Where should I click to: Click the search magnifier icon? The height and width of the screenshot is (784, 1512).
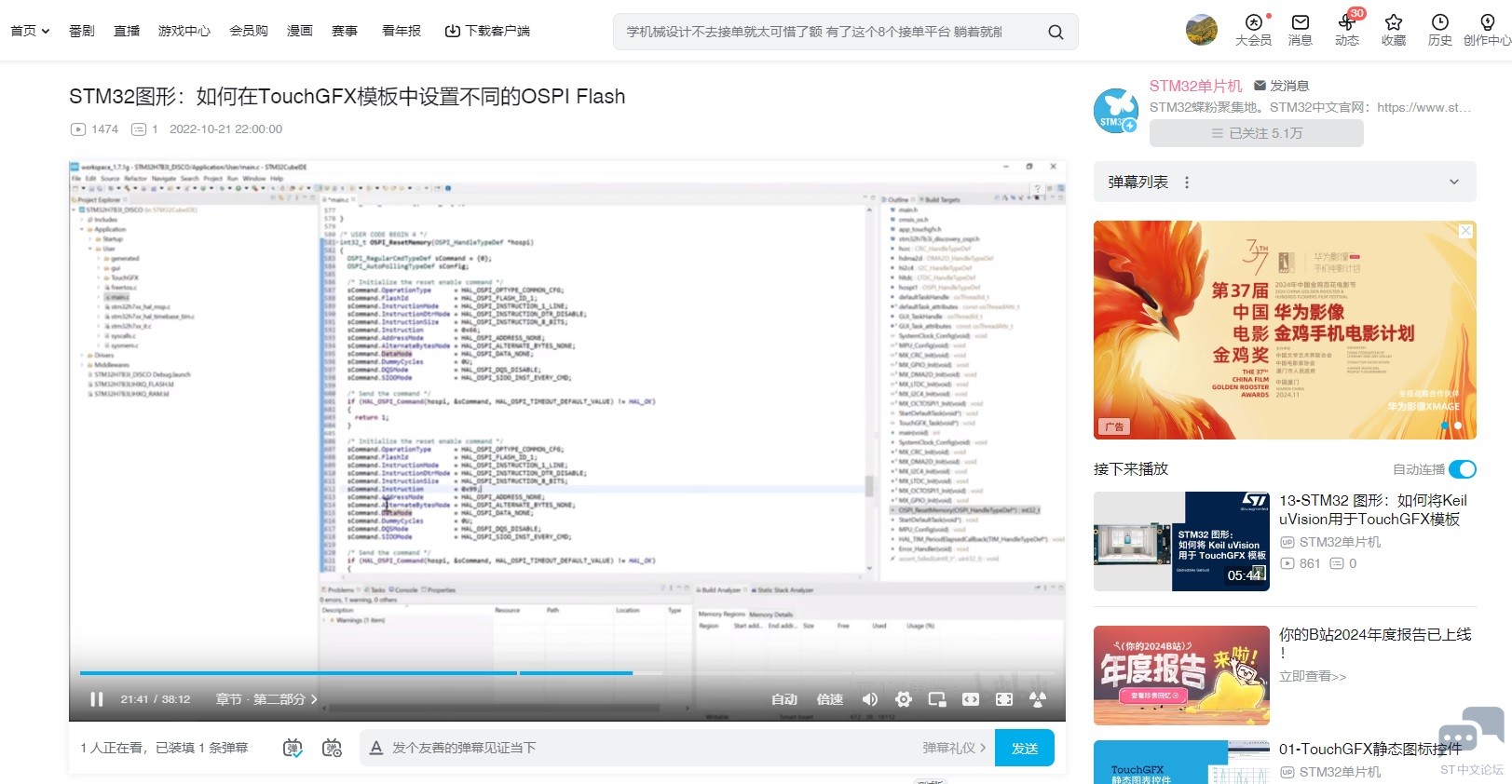(x=1056, y=32)
